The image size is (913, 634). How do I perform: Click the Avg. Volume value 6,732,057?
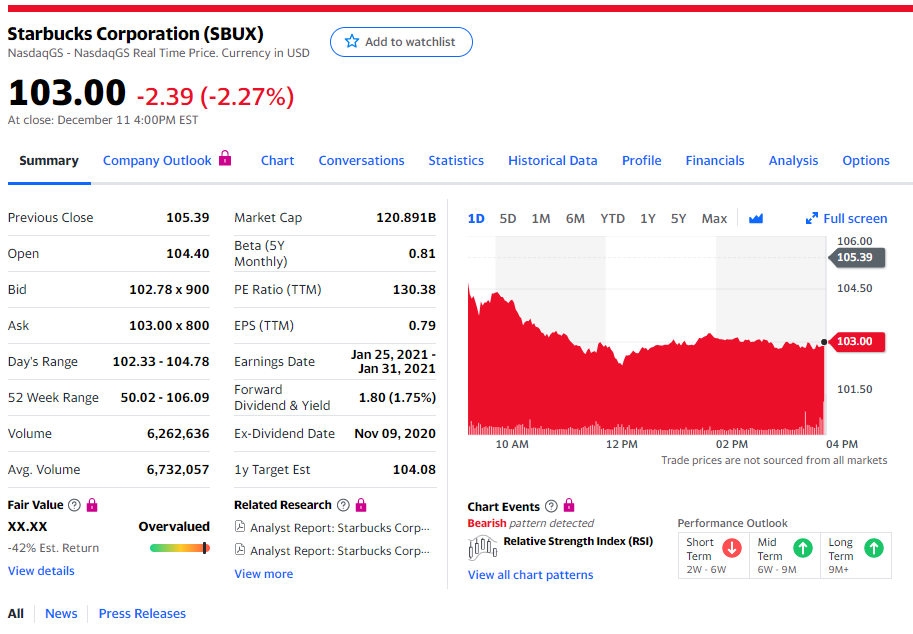pyautogui.click(x=178, y=469)
